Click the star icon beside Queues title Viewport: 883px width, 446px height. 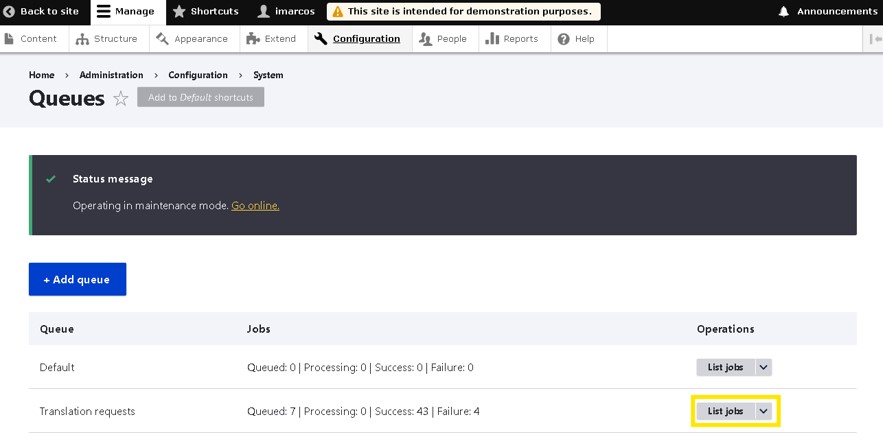click(121, 98)
